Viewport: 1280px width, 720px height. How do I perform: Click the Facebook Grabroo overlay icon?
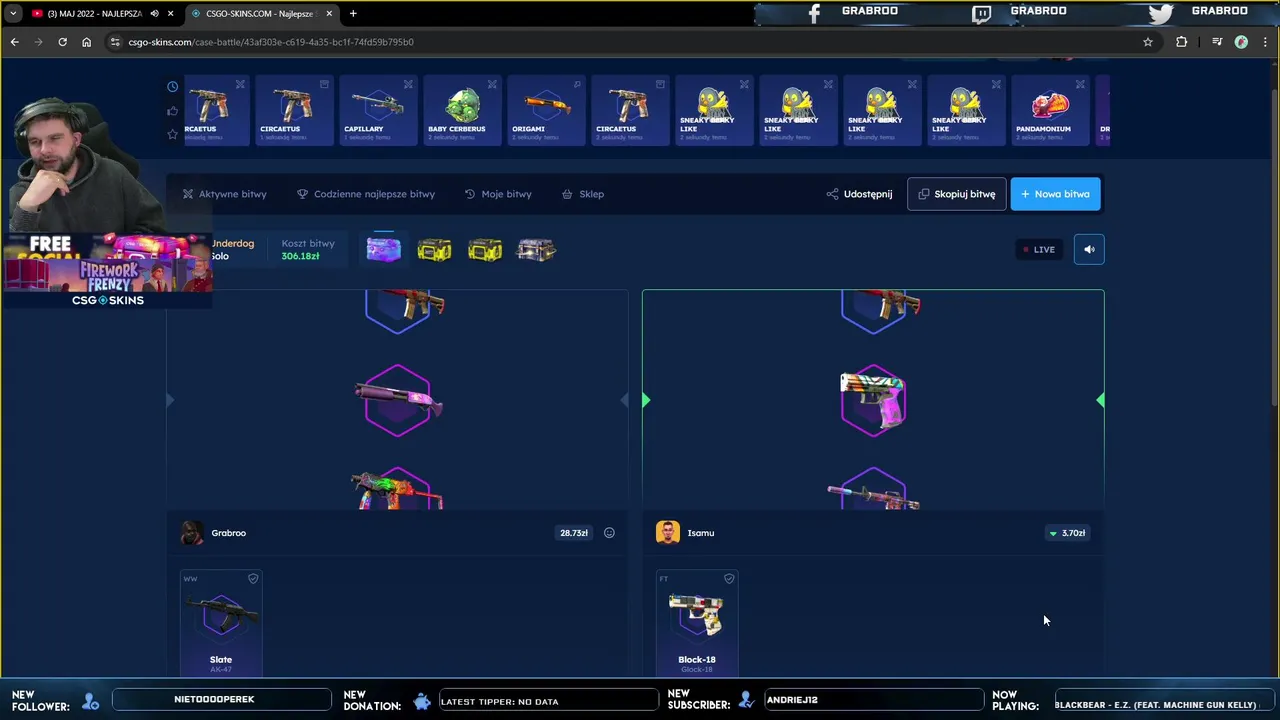(814, 13)
